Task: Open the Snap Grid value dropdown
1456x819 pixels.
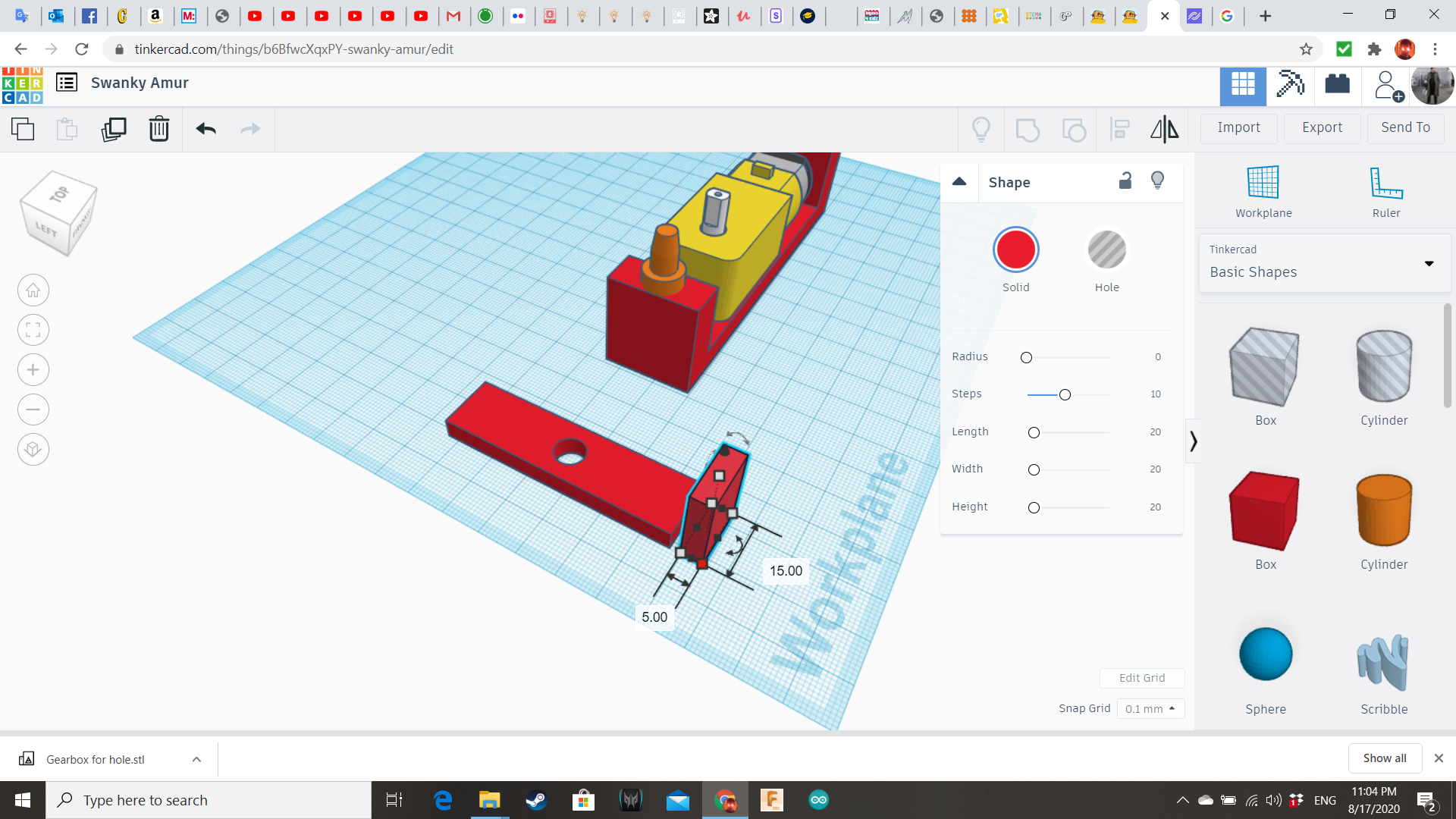Action: coord(1150,708)
